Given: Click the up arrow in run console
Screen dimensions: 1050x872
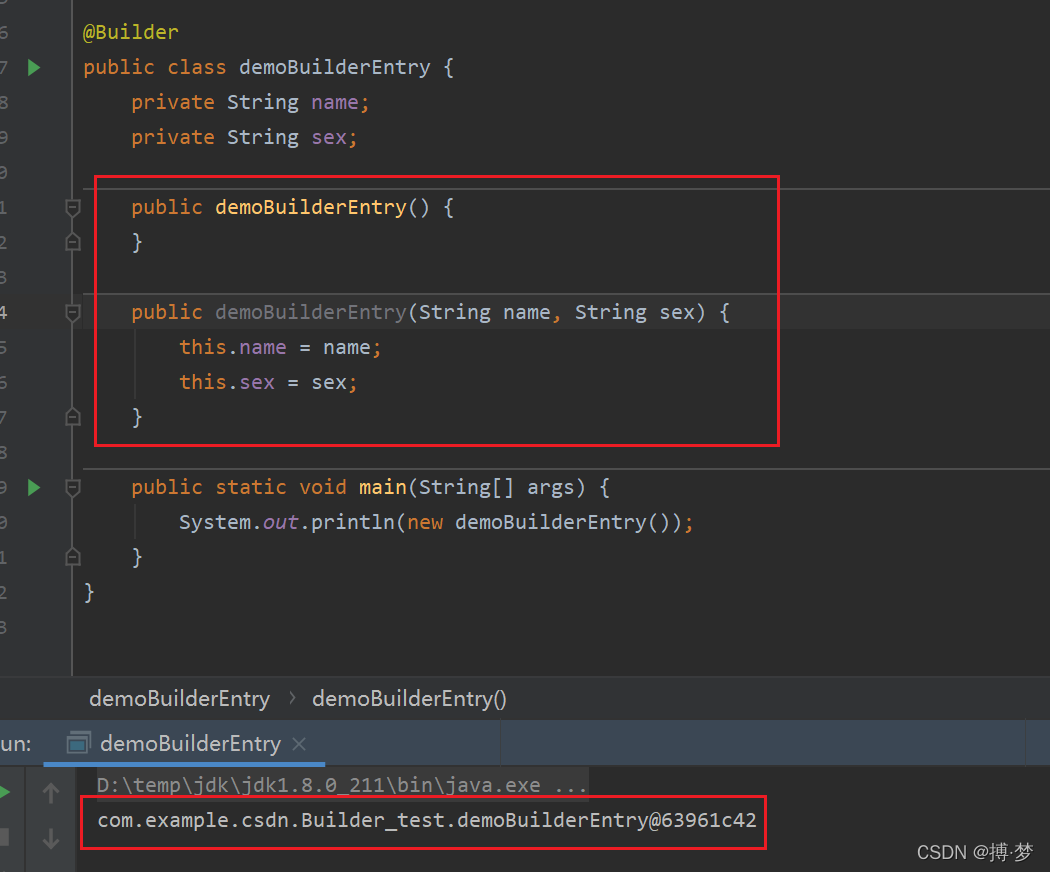Looking at the screenshot, I should pyautogui.click(x=51, y=793).
